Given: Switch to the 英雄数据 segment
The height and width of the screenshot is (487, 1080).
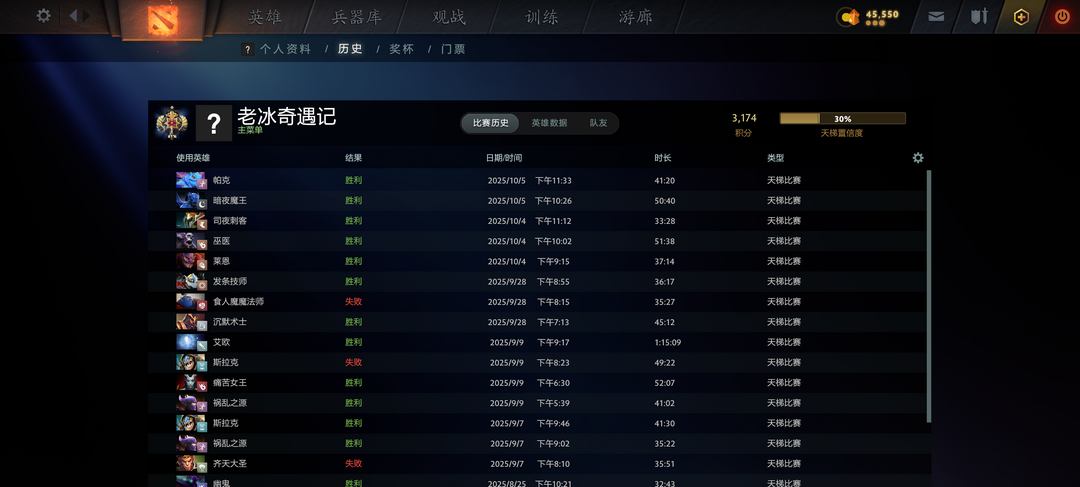Looking at the screenshot, I should tap(549, 123).
